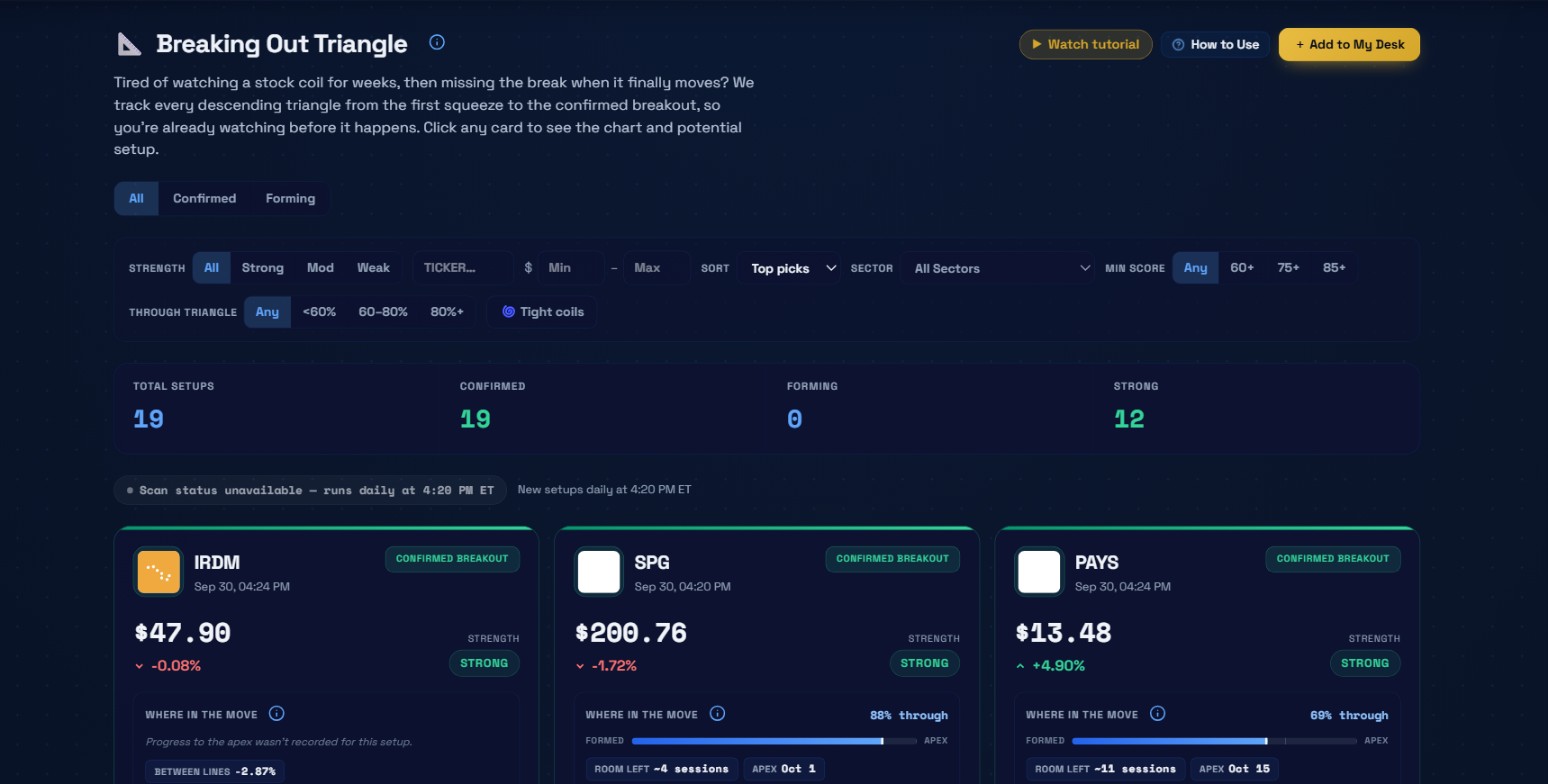Switch to the Forming tab
The image size is (1548, 784).
tap(290, 198)
